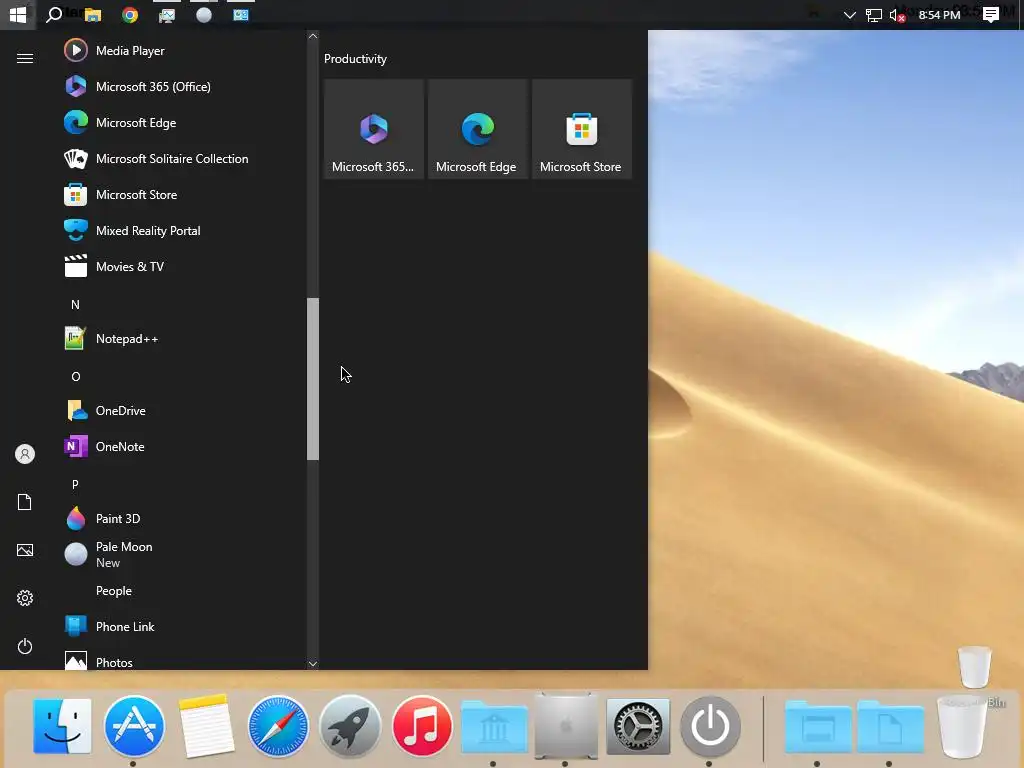Open Settings gear in Start sidebar
This screenshot has height=768, width=1024.
pos(25,598)
